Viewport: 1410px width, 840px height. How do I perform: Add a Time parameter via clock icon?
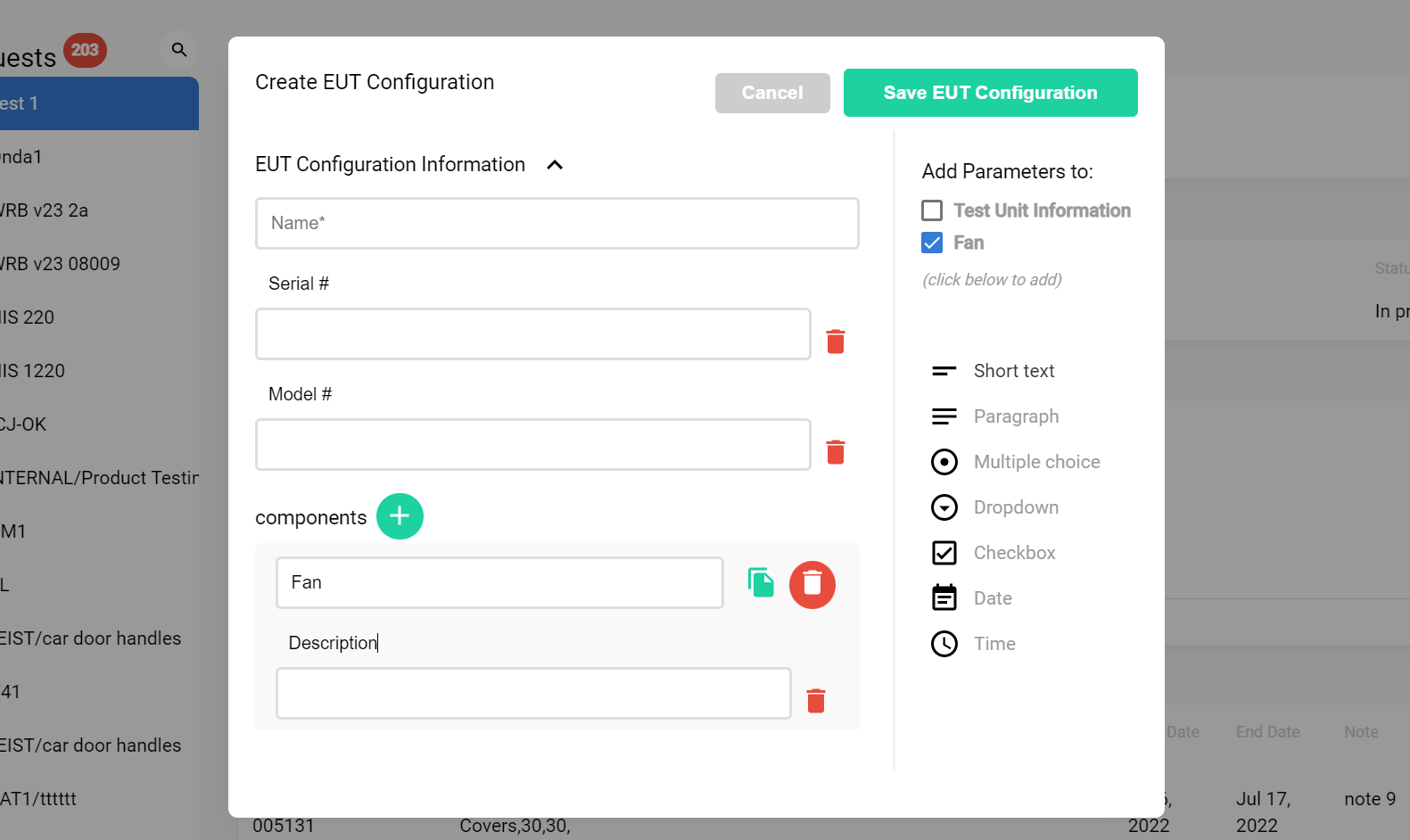pyautogui.click(x=944, y=644)
